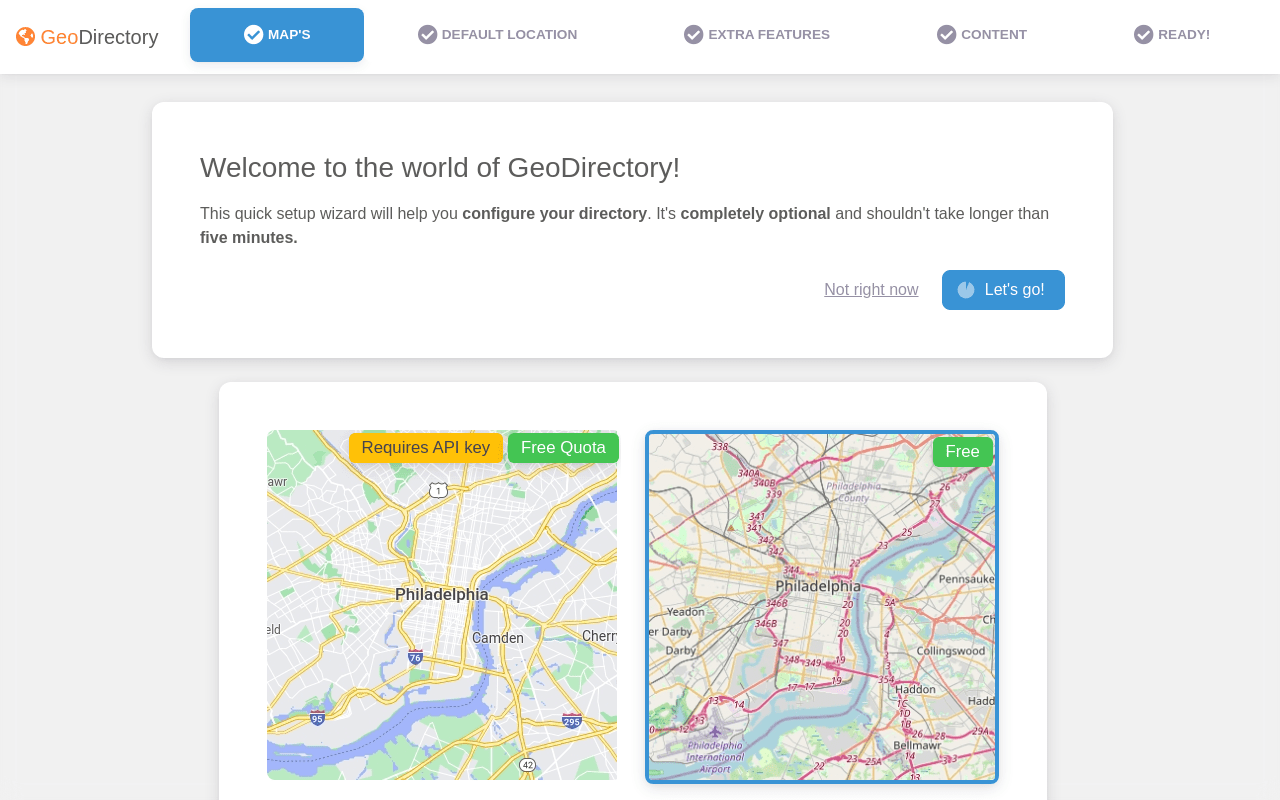Click the Requires API key badge
The height and width of the screenshot is (800, 1280).
click(x=426, y=448)
